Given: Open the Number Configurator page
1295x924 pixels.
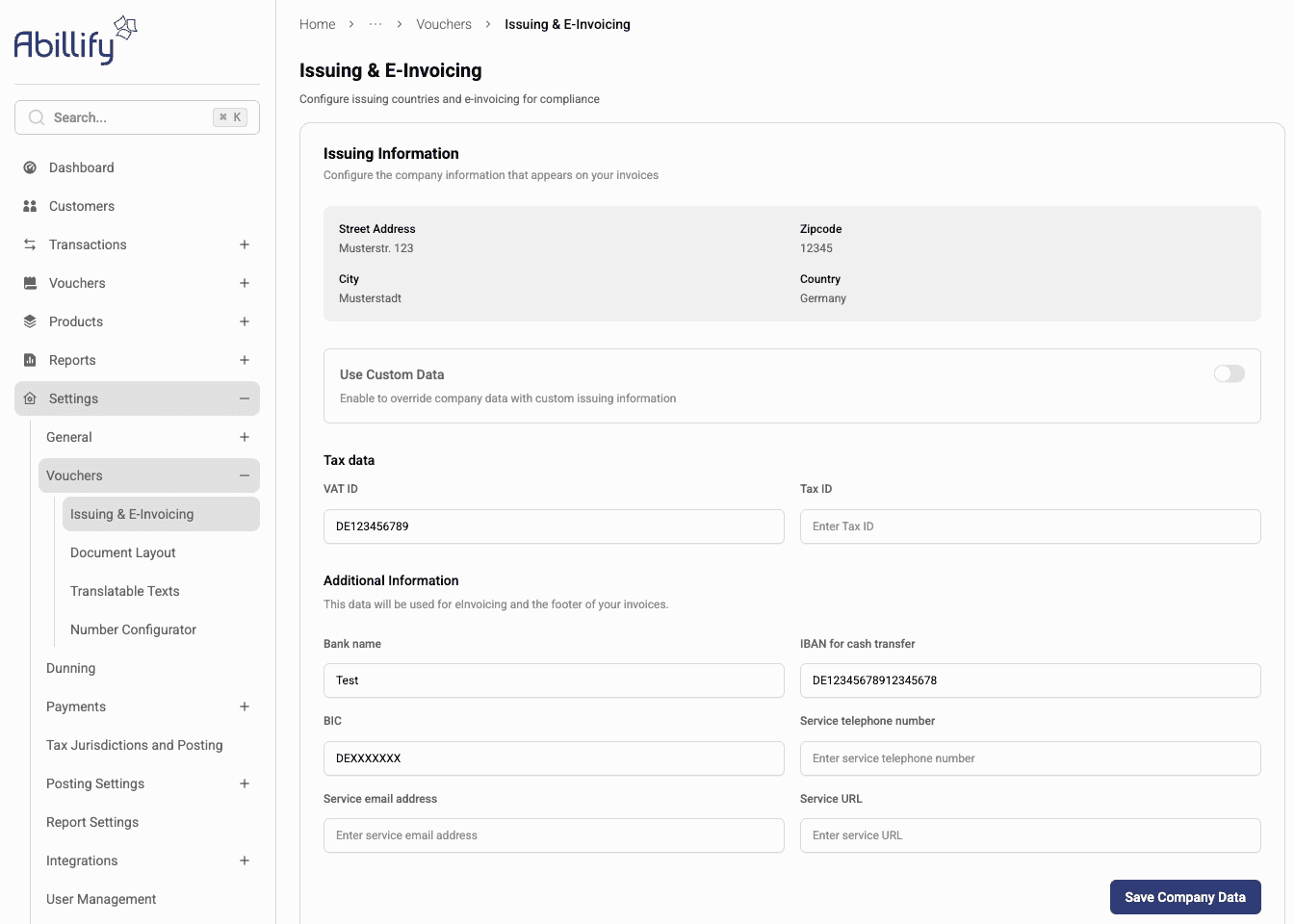Looking at the screenshot, I should [133, 629].
